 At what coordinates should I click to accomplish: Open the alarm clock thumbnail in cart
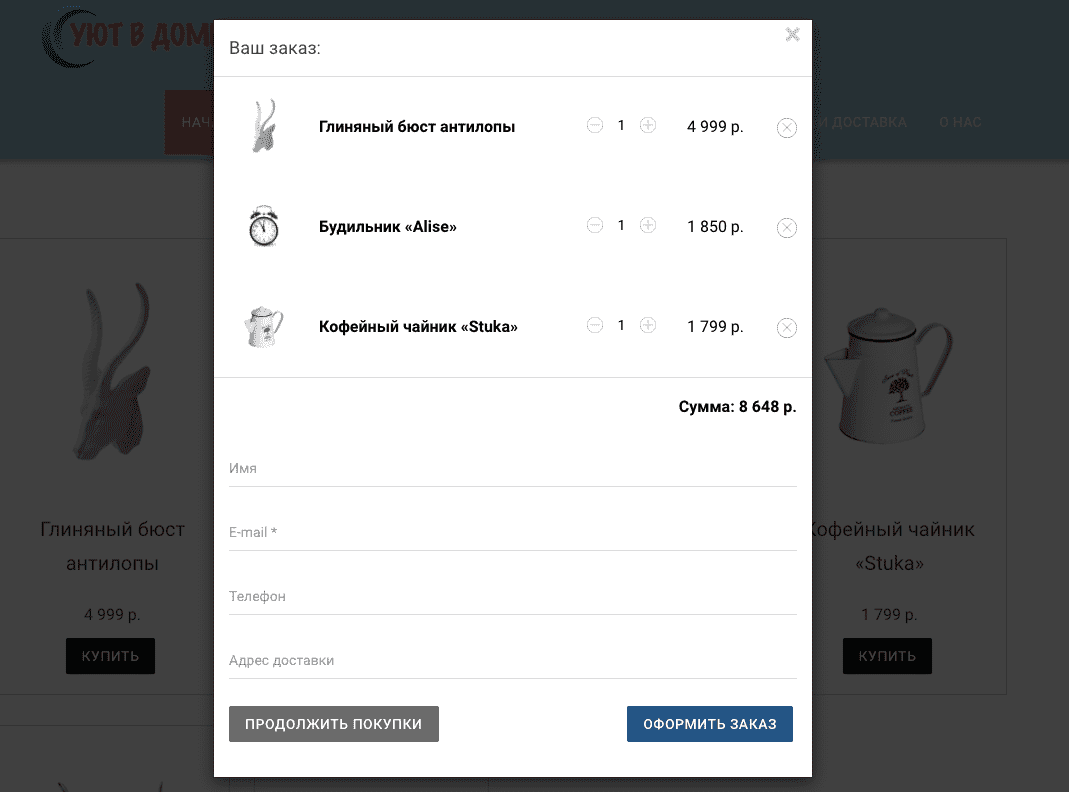click(x=264, y=226)
